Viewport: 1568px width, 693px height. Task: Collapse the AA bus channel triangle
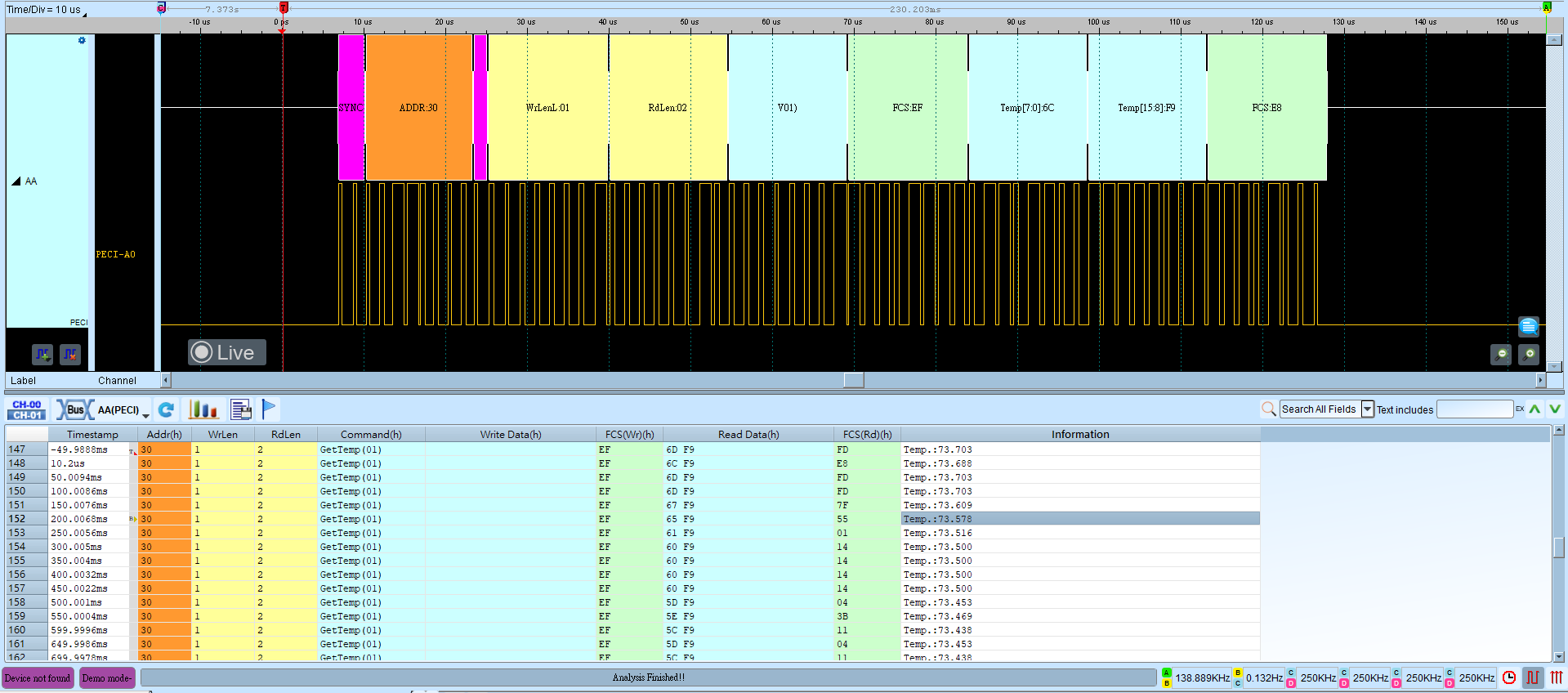[16, 181]
